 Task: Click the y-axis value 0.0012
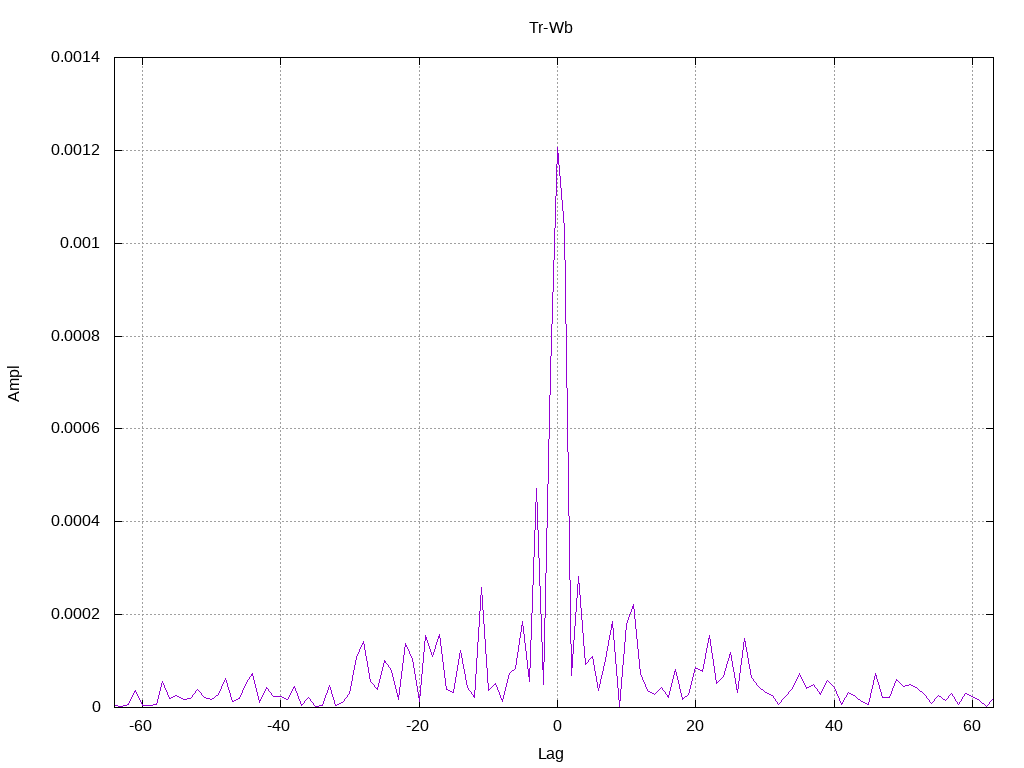coord(75,150)
